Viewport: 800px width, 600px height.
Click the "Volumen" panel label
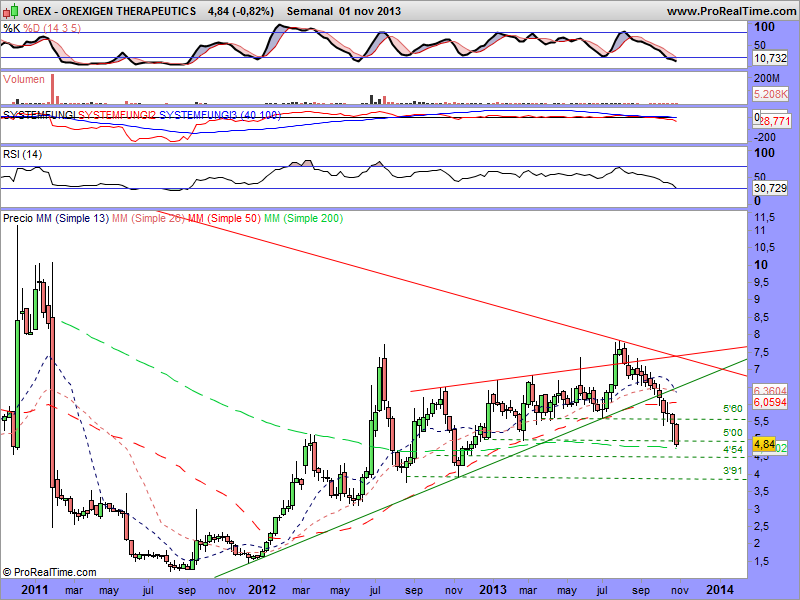point(23,79)
